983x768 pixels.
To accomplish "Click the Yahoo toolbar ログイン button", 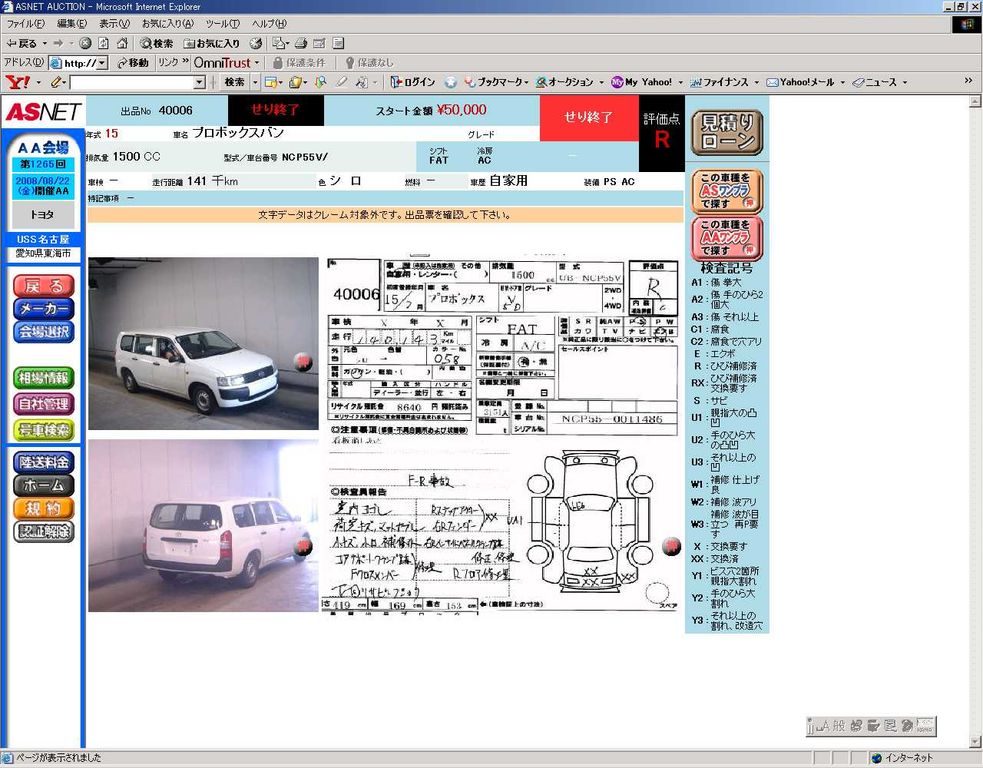I will [413, 82].
